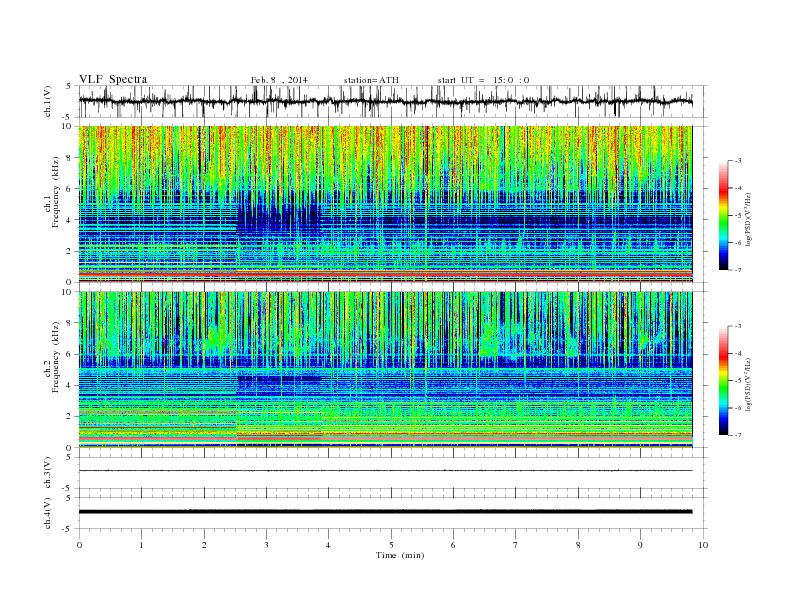Click tick label 1 on the Time axis
The height and width of the screenshot is (612, 792).
coord(141,545)
